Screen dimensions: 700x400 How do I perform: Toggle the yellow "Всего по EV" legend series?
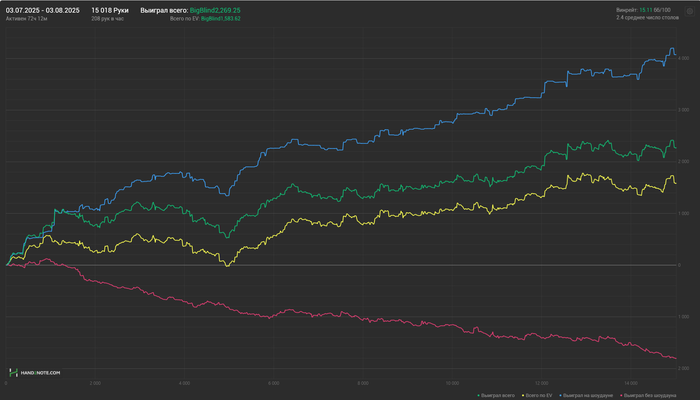(x=537, y=396)
